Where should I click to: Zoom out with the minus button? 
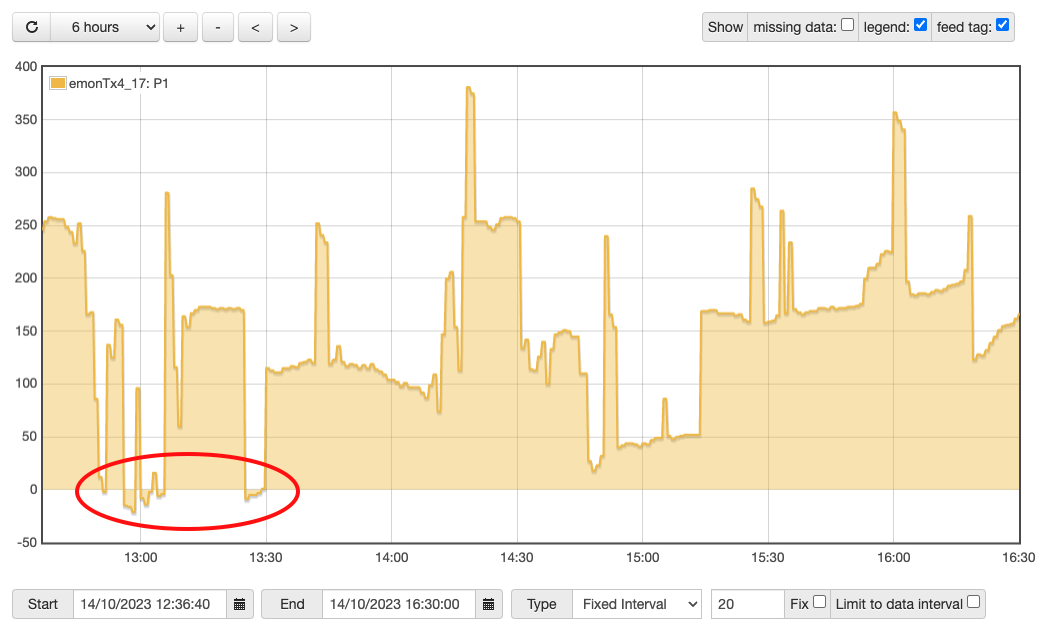218,27
